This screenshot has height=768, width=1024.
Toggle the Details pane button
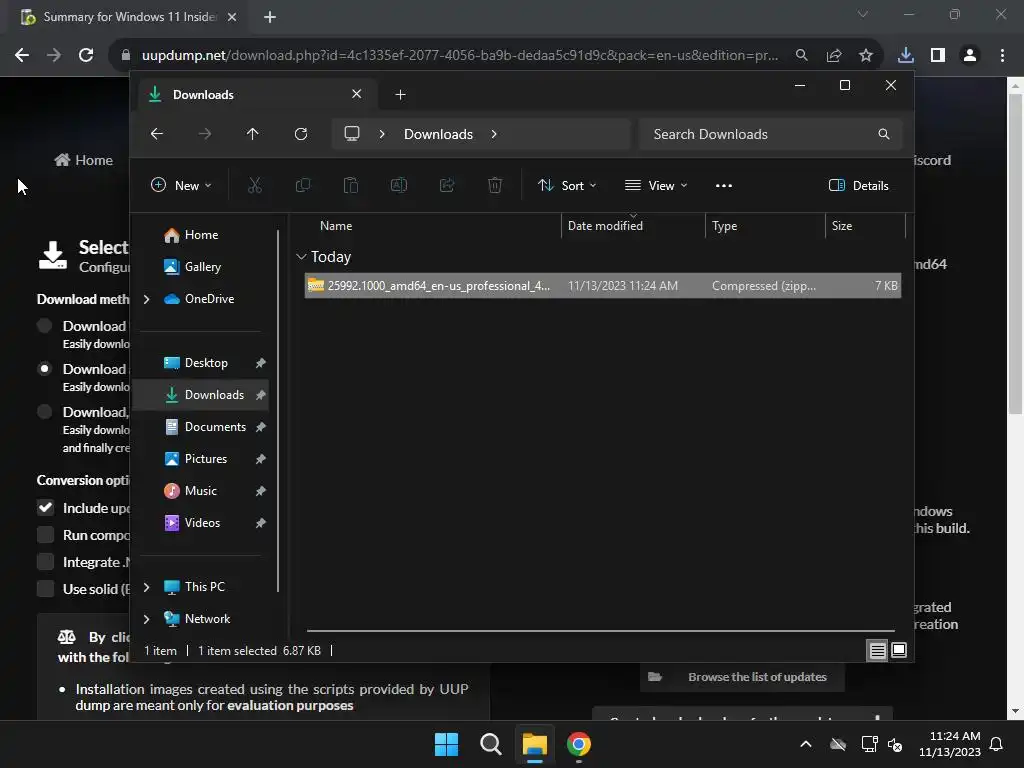[x=858, y=185]
